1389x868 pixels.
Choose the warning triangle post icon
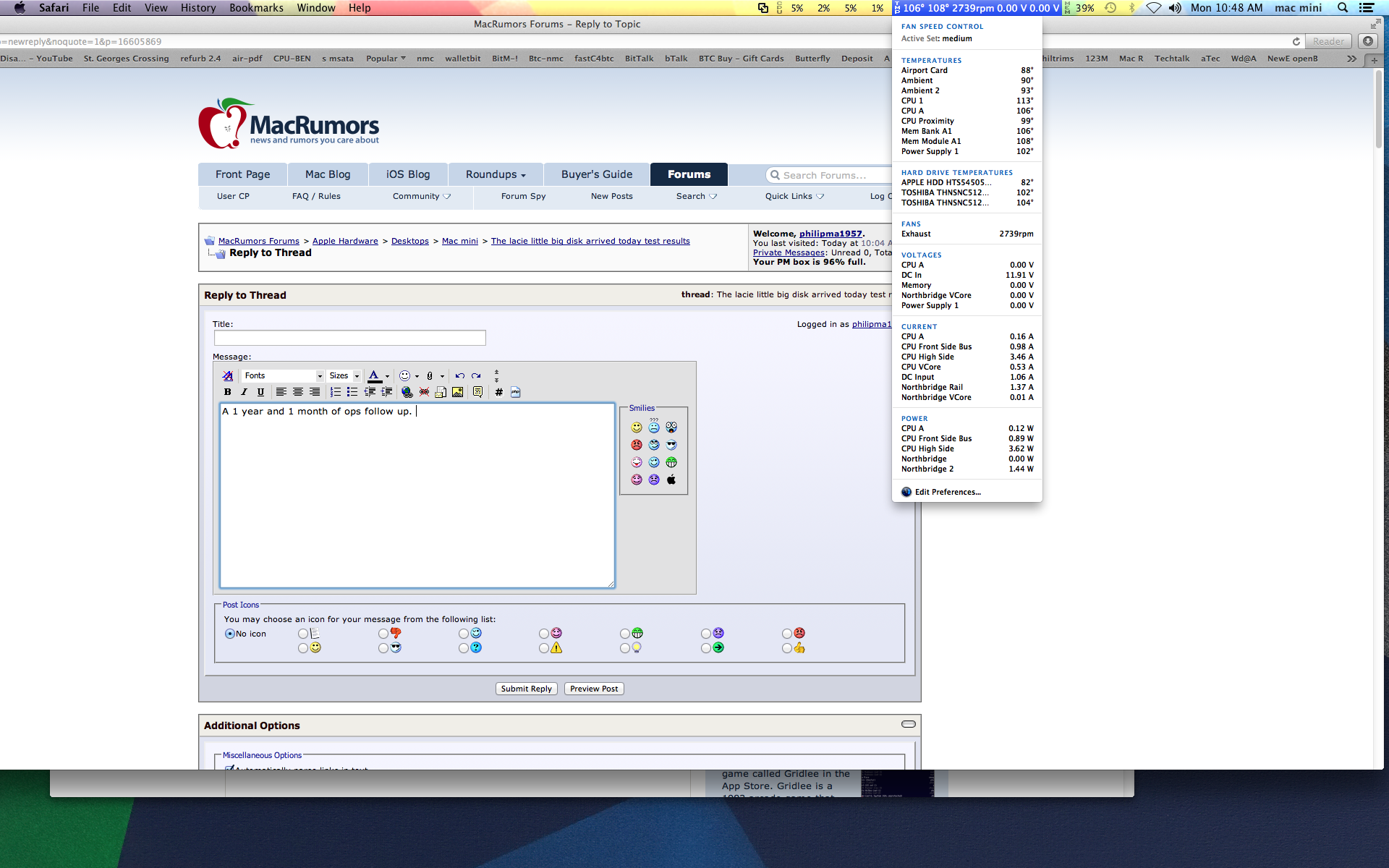[x=544, y=648]
